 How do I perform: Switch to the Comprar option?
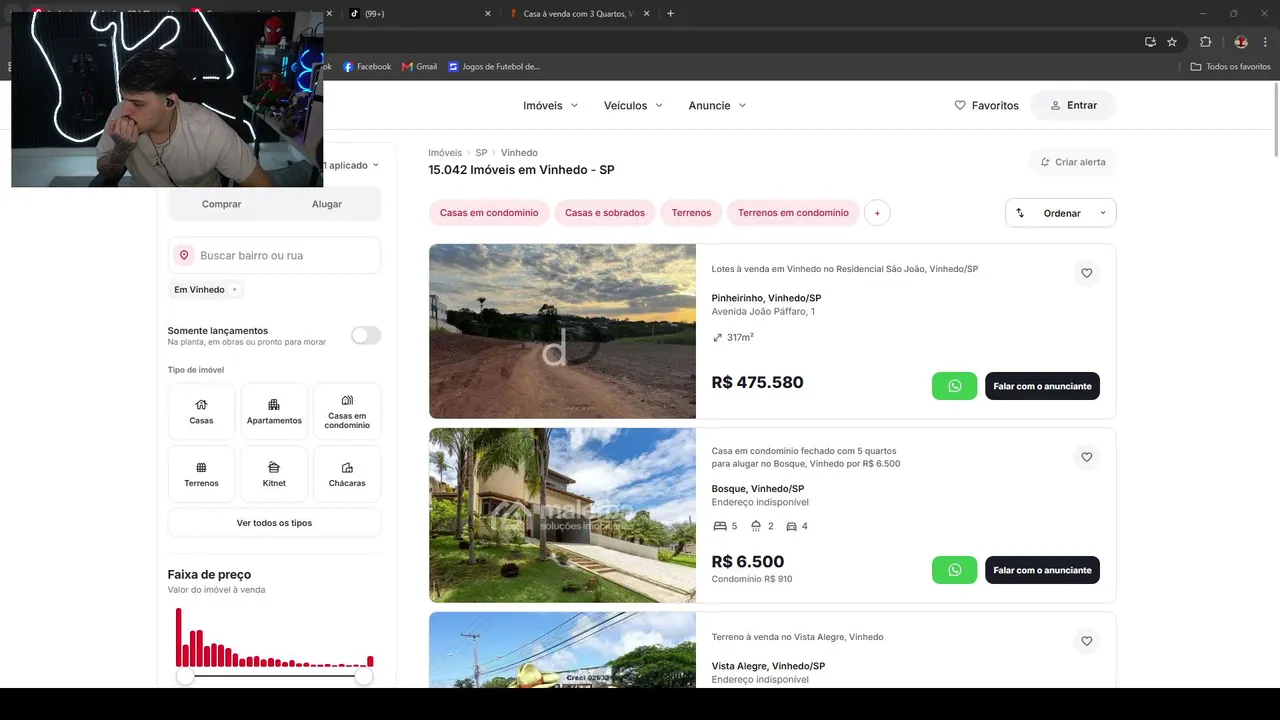click(x=222, y=204)
